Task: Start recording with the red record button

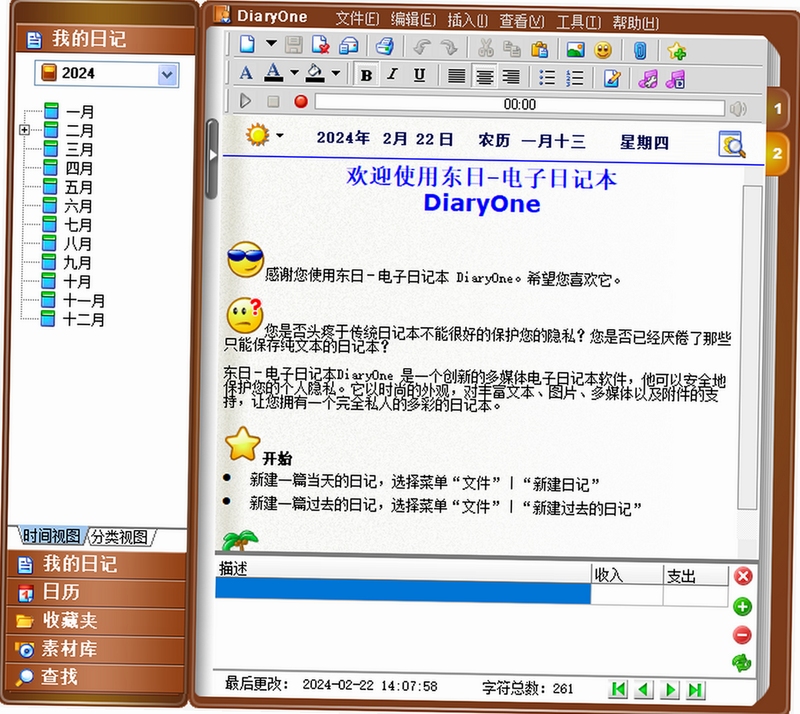Action: pyautogui.click(x=301, y=102)
